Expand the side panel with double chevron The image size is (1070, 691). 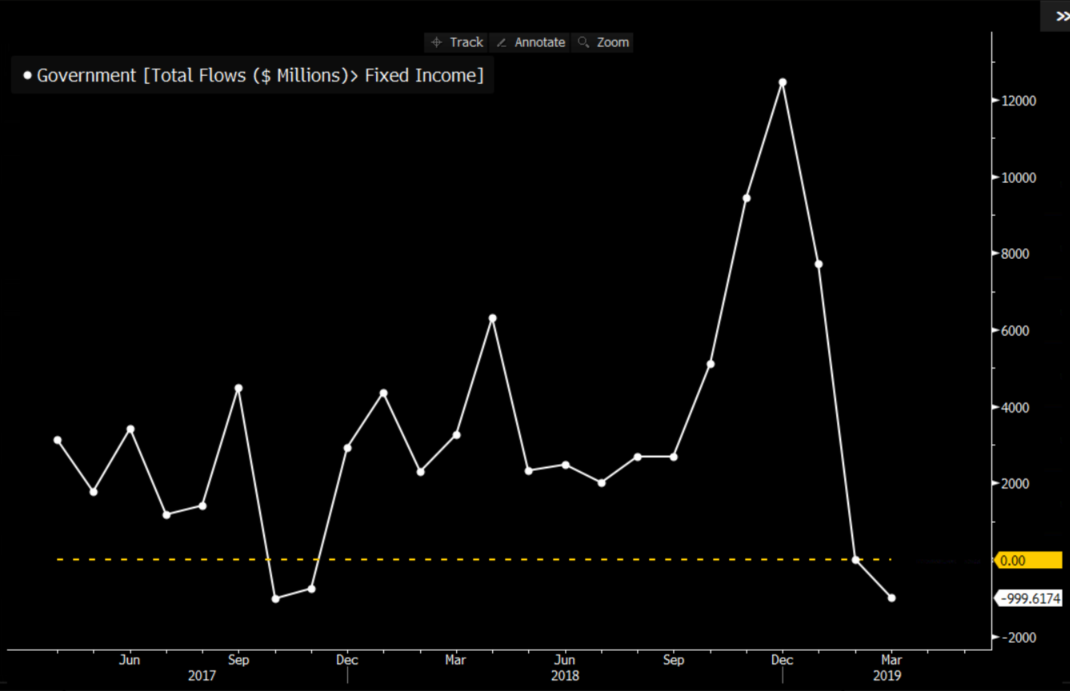click(1062, 16)
